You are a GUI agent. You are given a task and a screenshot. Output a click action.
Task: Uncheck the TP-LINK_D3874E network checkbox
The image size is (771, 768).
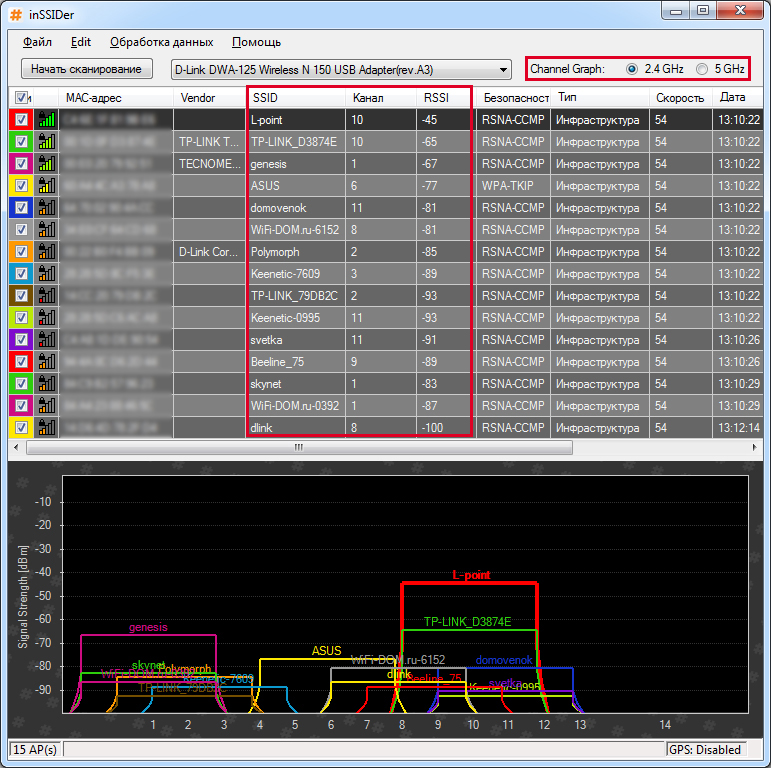tap(21, 142)
